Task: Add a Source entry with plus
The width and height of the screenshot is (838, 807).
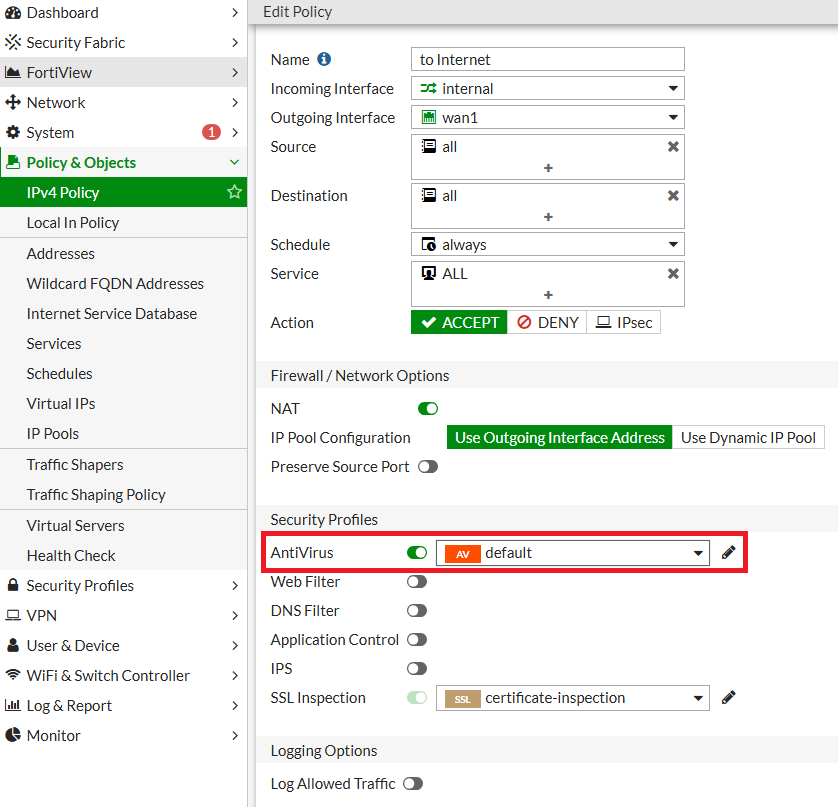Action: click(548, 168)
